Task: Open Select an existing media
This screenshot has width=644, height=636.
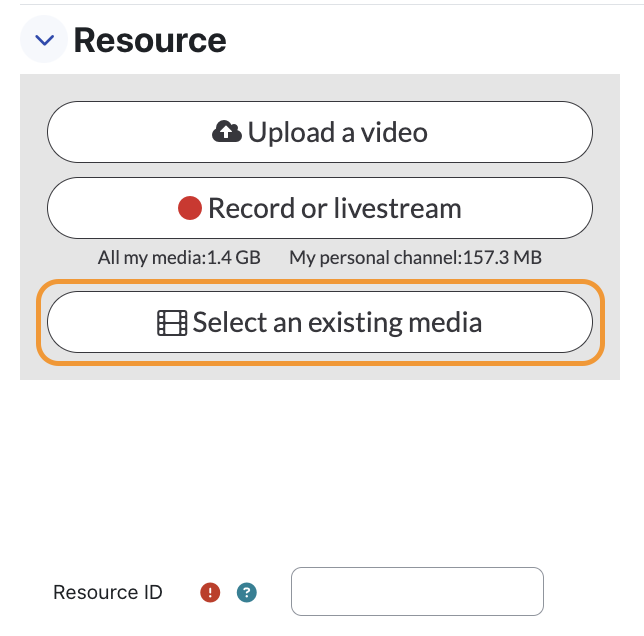Action: tap(320, 322)
